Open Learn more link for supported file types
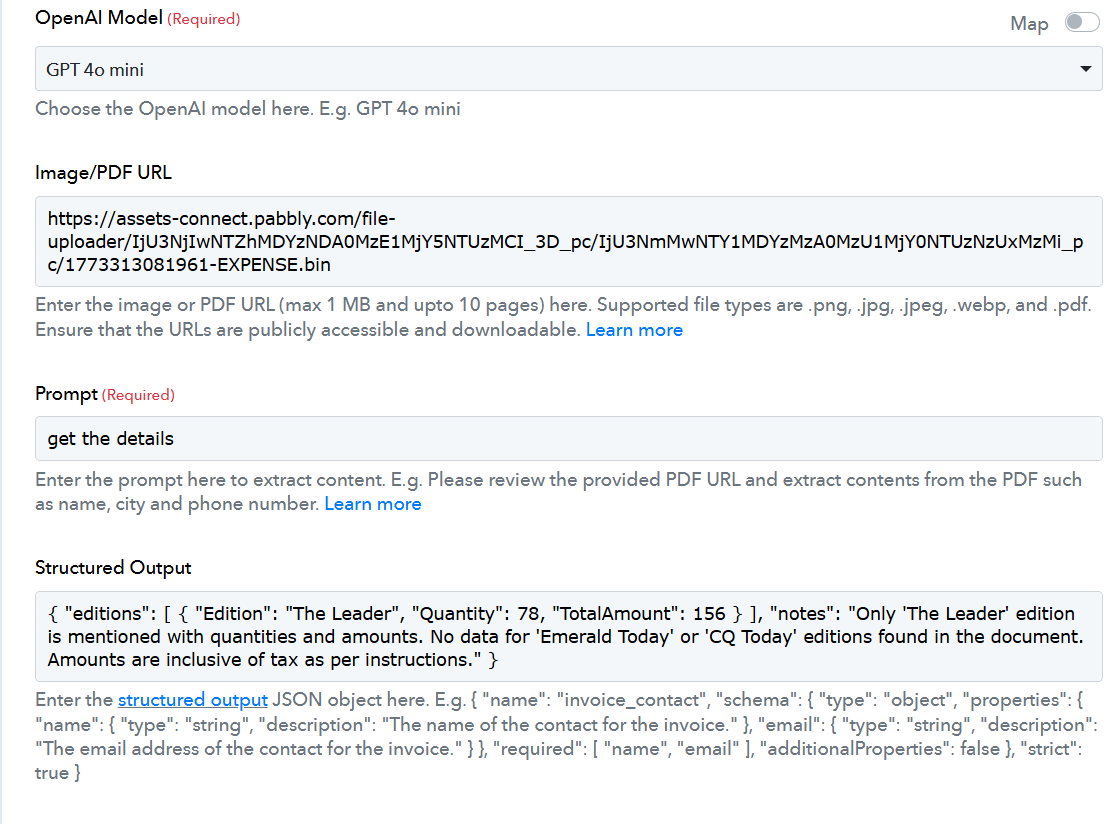Image resolution: width=1117 pixels, height=824 pixels. (x=634, y=330)
